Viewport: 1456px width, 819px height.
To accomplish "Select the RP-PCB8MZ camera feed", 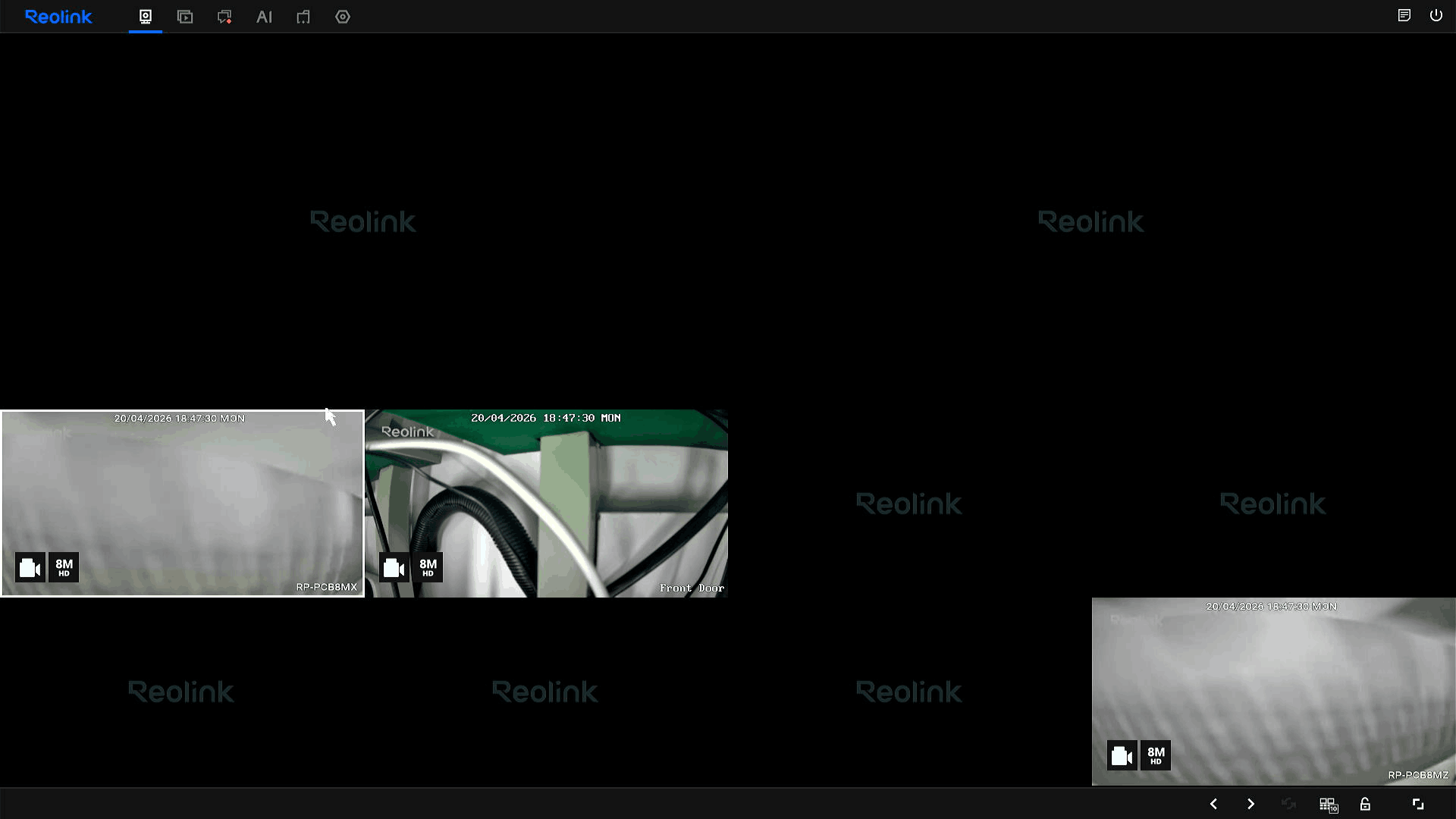I will pyautogui.click(x=1274, y=692).
